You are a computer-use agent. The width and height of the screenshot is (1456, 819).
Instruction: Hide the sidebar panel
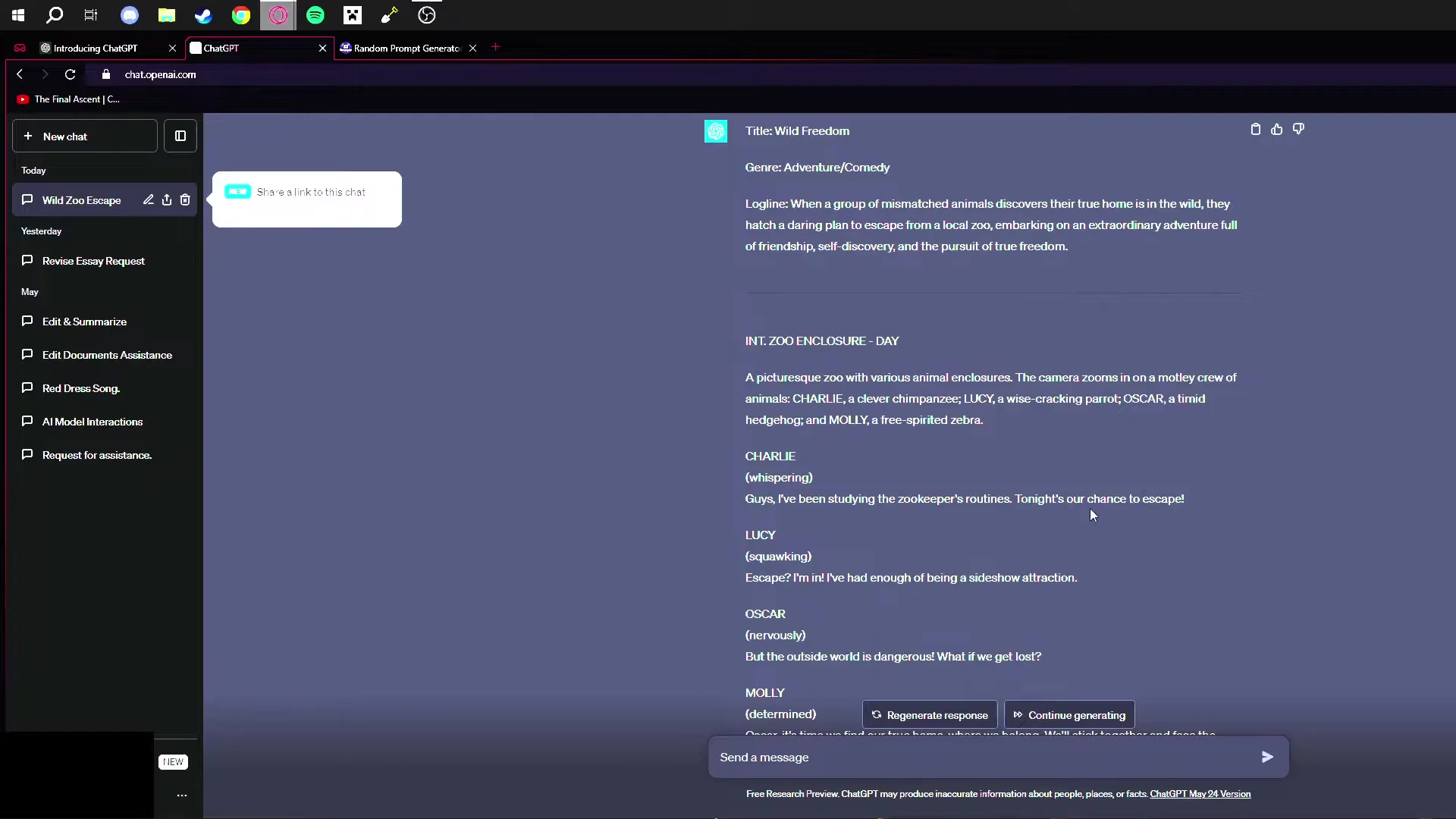(x=180, y=136)
